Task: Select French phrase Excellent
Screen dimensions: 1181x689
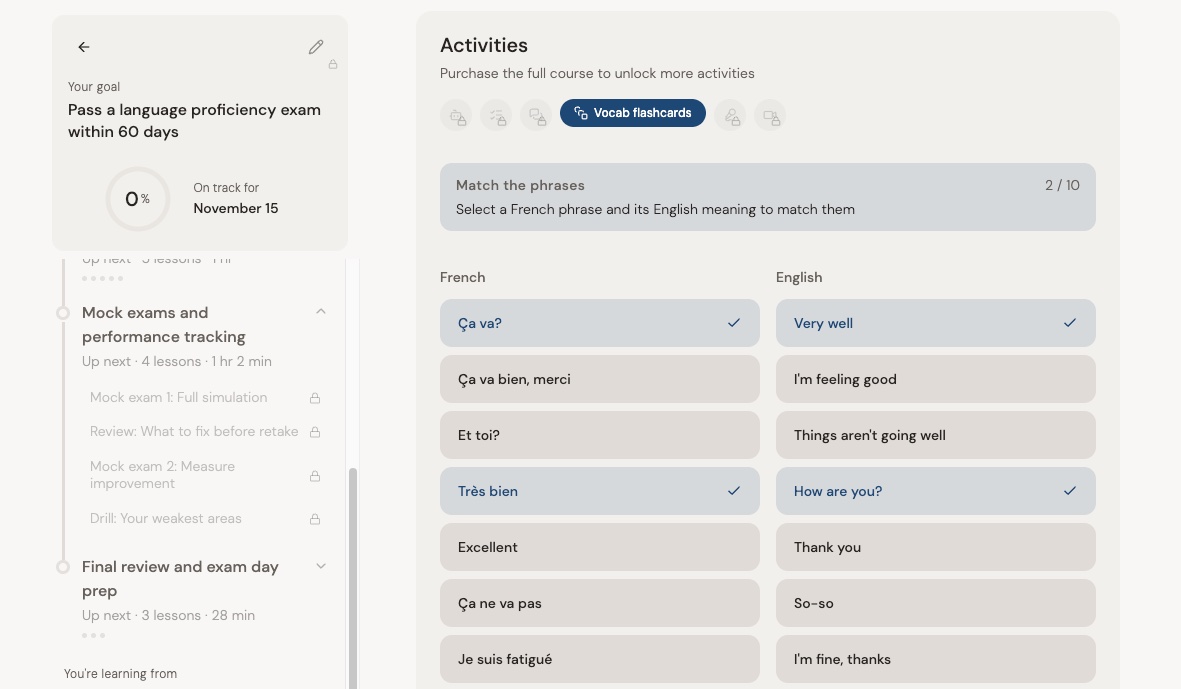Action: pyautogui.click(x=600, y=547)
